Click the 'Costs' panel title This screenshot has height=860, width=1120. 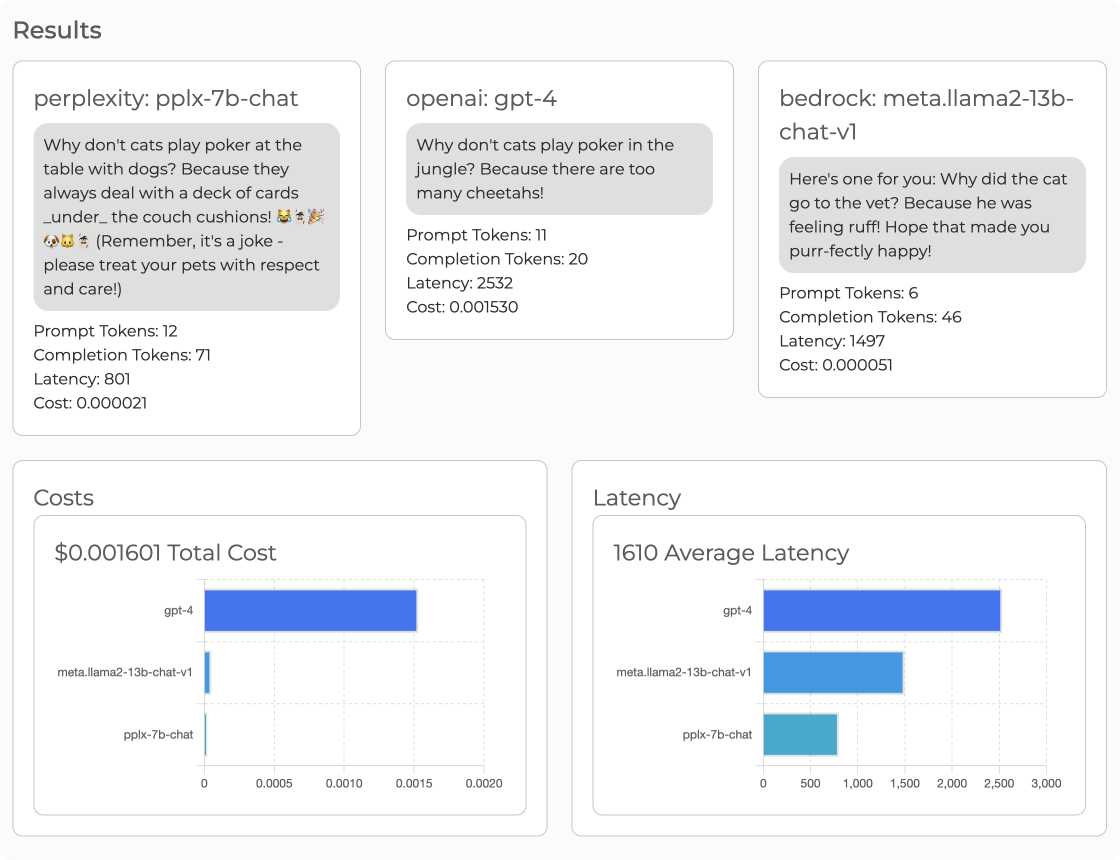click(x=64, y=497)
